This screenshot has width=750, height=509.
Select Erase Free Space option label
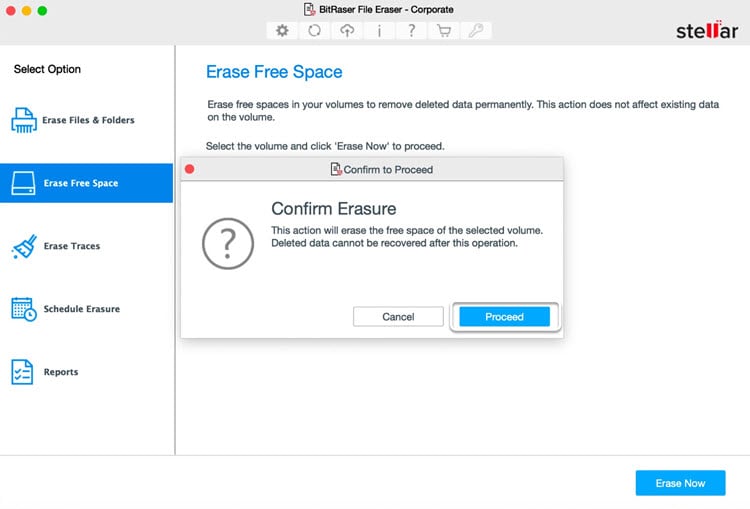pyautogui.click(x=81, y=183)
